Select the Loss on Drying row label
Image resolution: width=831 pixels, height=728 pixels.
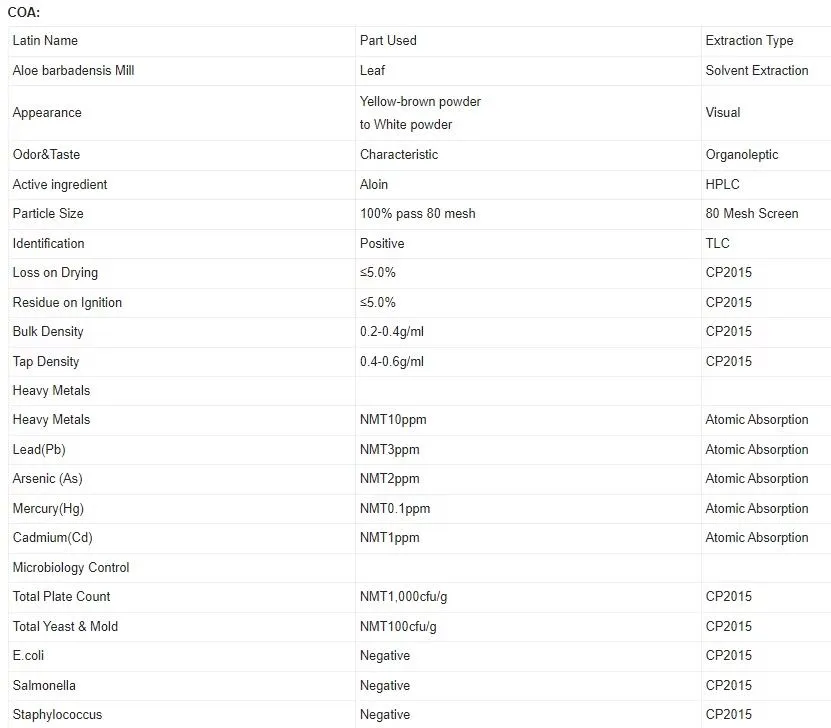coord(55,273)
